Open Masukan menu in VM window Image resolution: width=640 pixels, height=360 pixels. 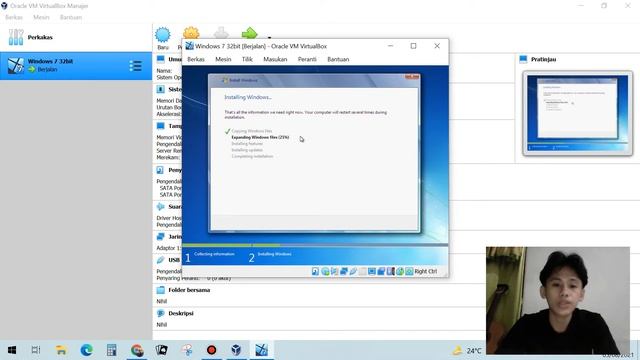(275, 59)
